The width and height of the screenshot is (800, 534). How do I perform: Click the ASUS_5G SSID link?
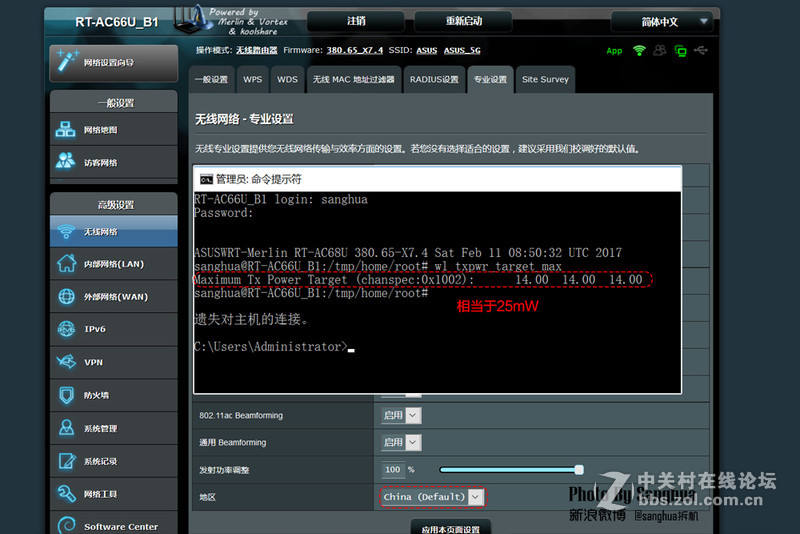click(462, 50)
